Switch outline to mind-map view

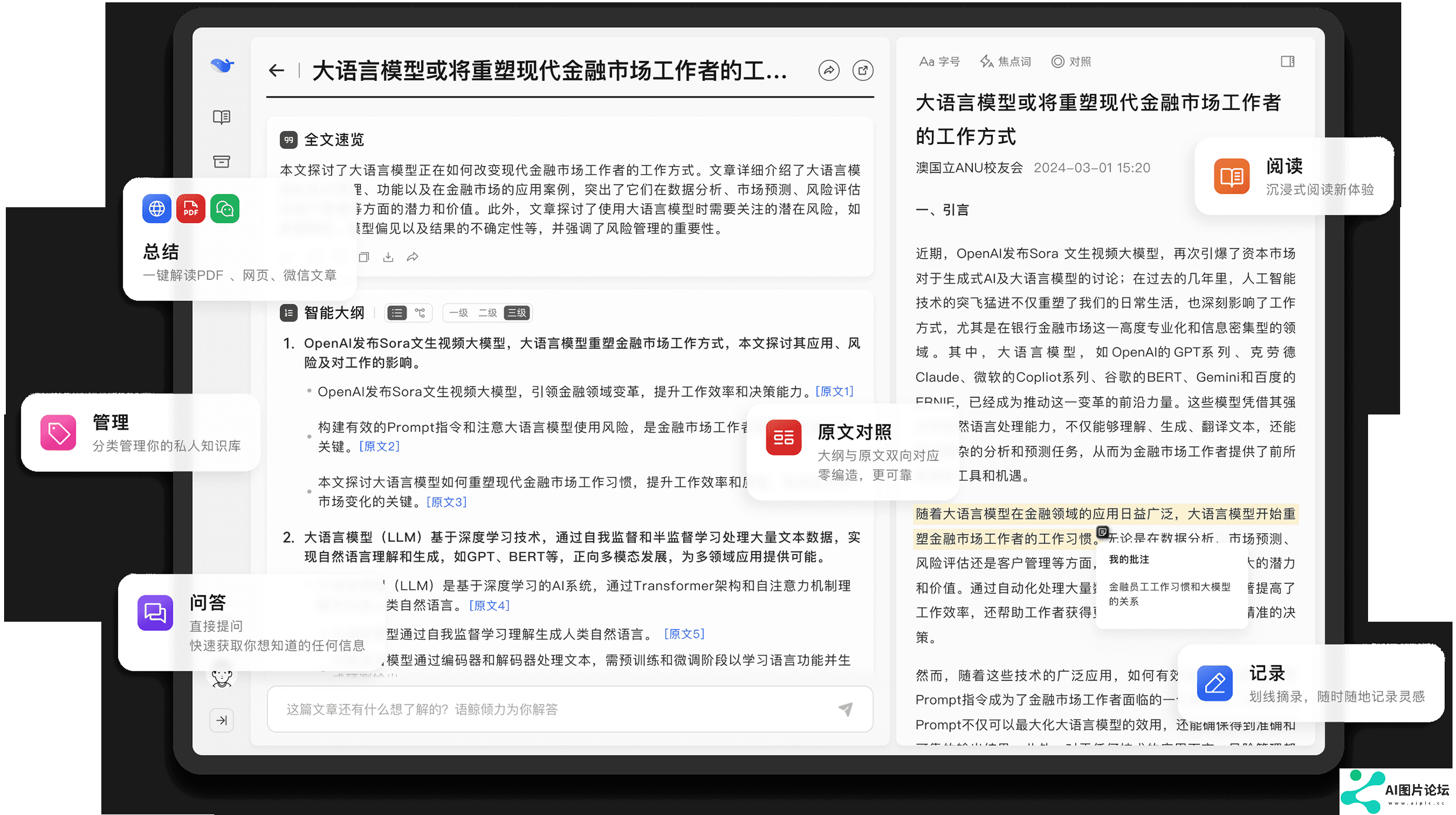pos(420,313)
